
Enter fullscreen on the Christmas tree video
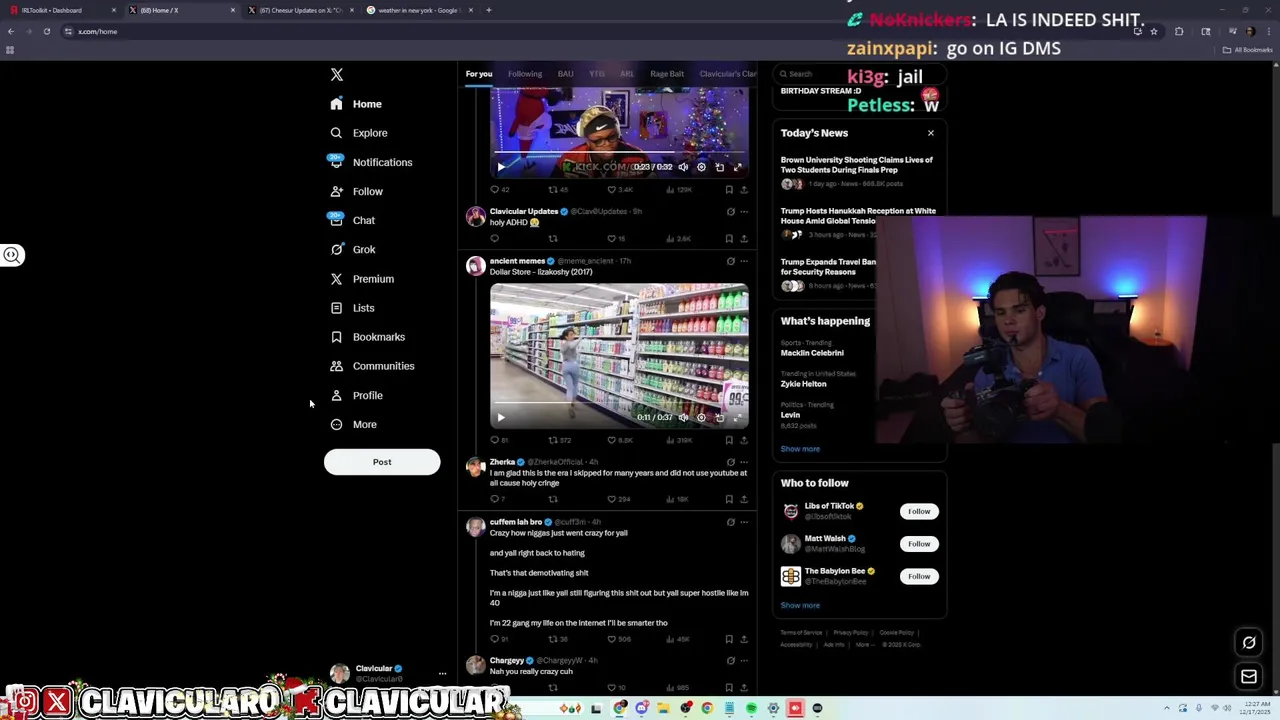point(738,167)
